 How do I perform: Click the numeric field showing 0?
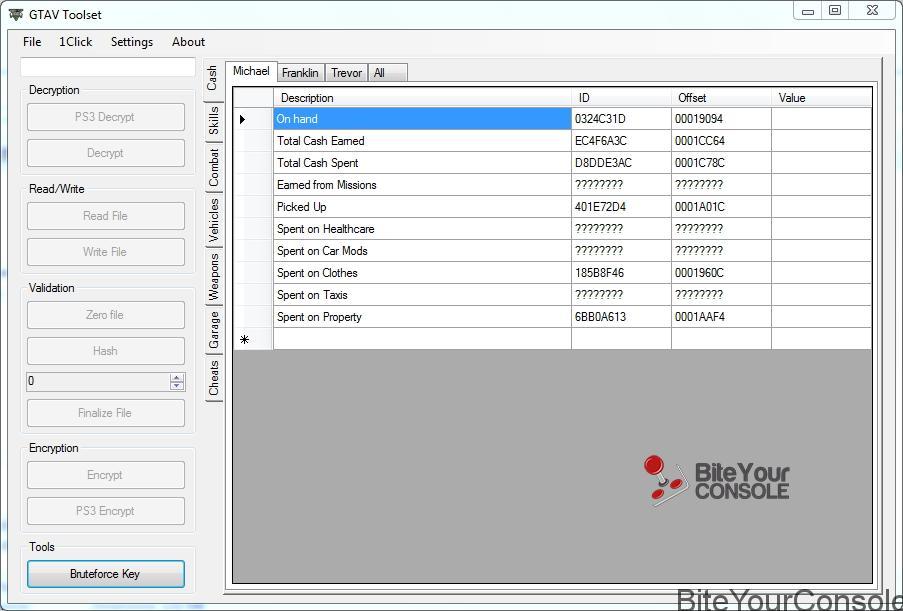(x=98, y=381)
